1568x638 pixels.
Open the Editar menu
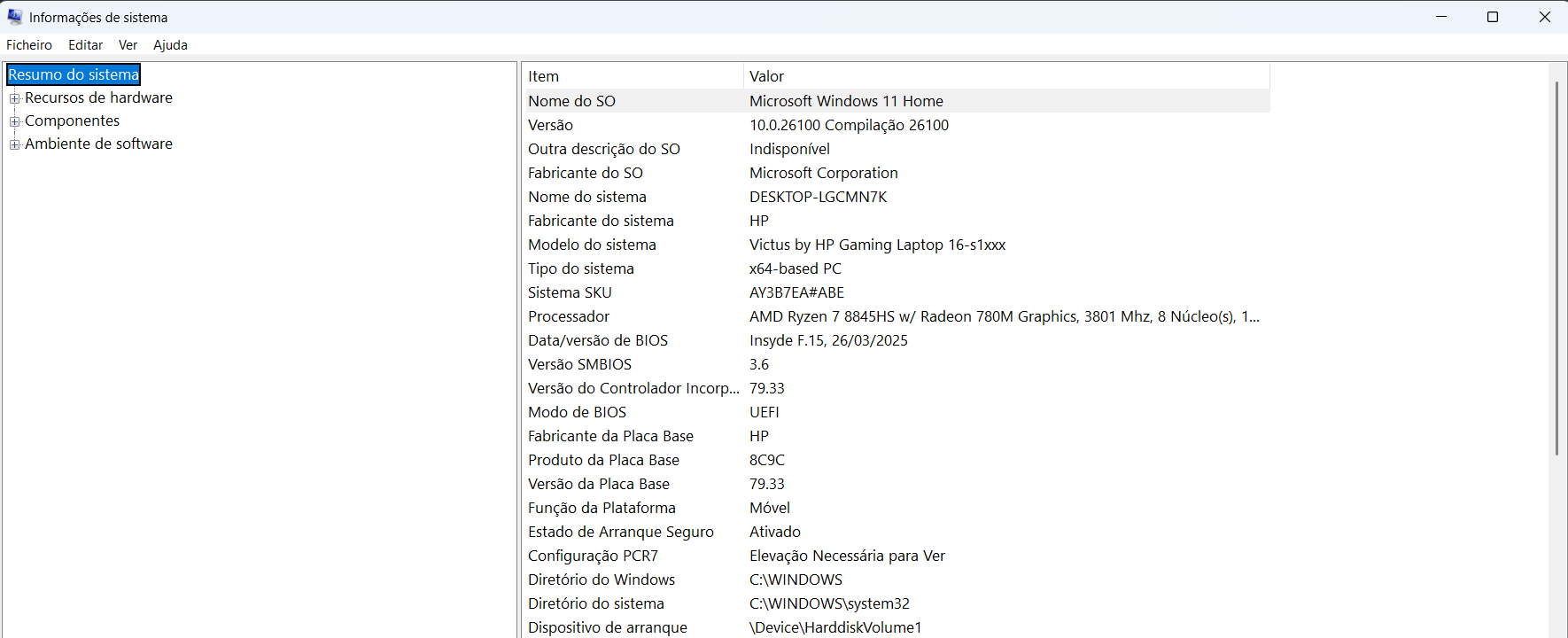(86, 45)
